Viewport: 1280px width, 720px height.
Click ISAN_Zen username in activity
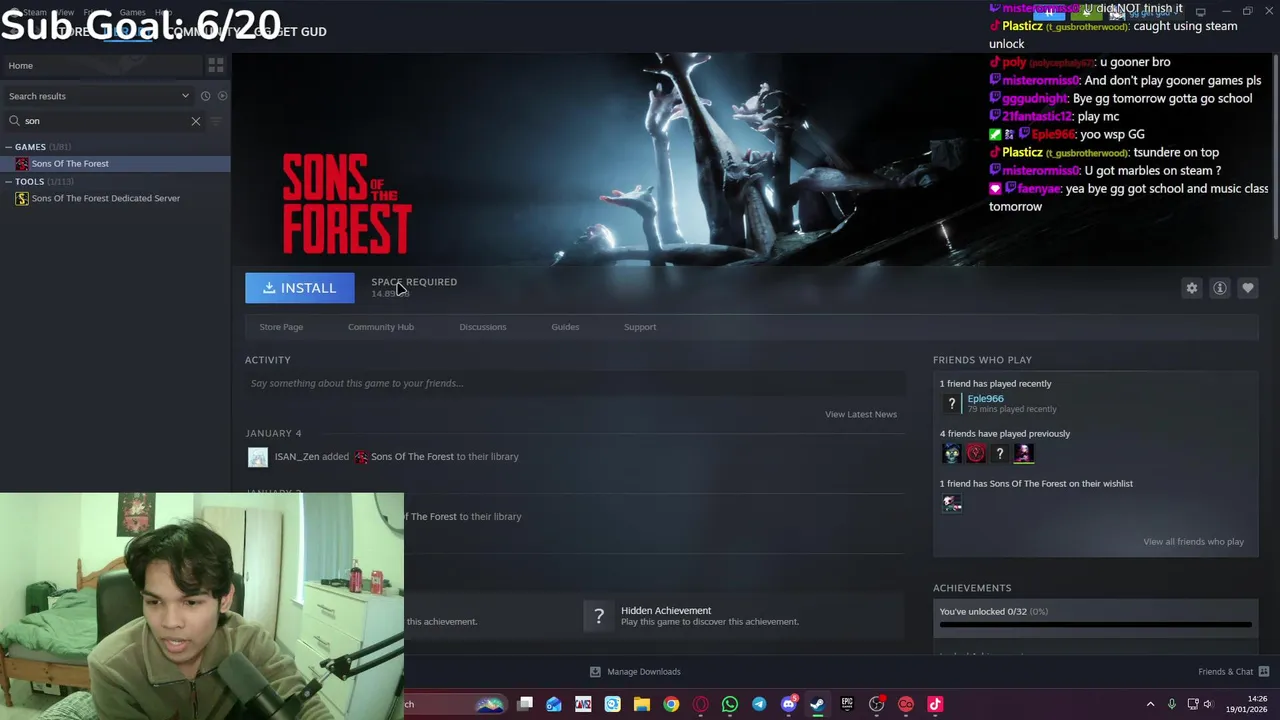297,457
